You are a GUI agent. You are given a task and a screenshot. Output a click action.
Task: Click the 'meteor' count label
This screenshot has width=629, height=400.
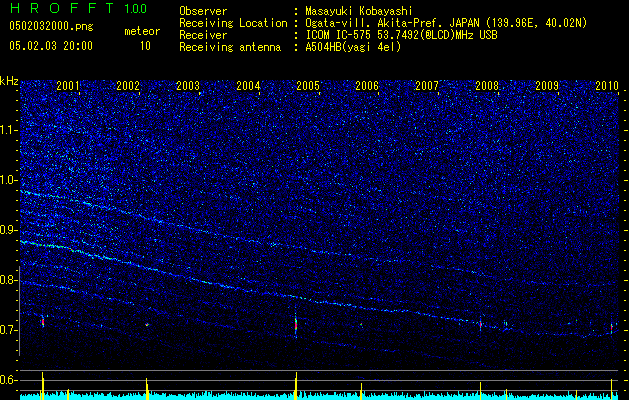coord(142,31)
